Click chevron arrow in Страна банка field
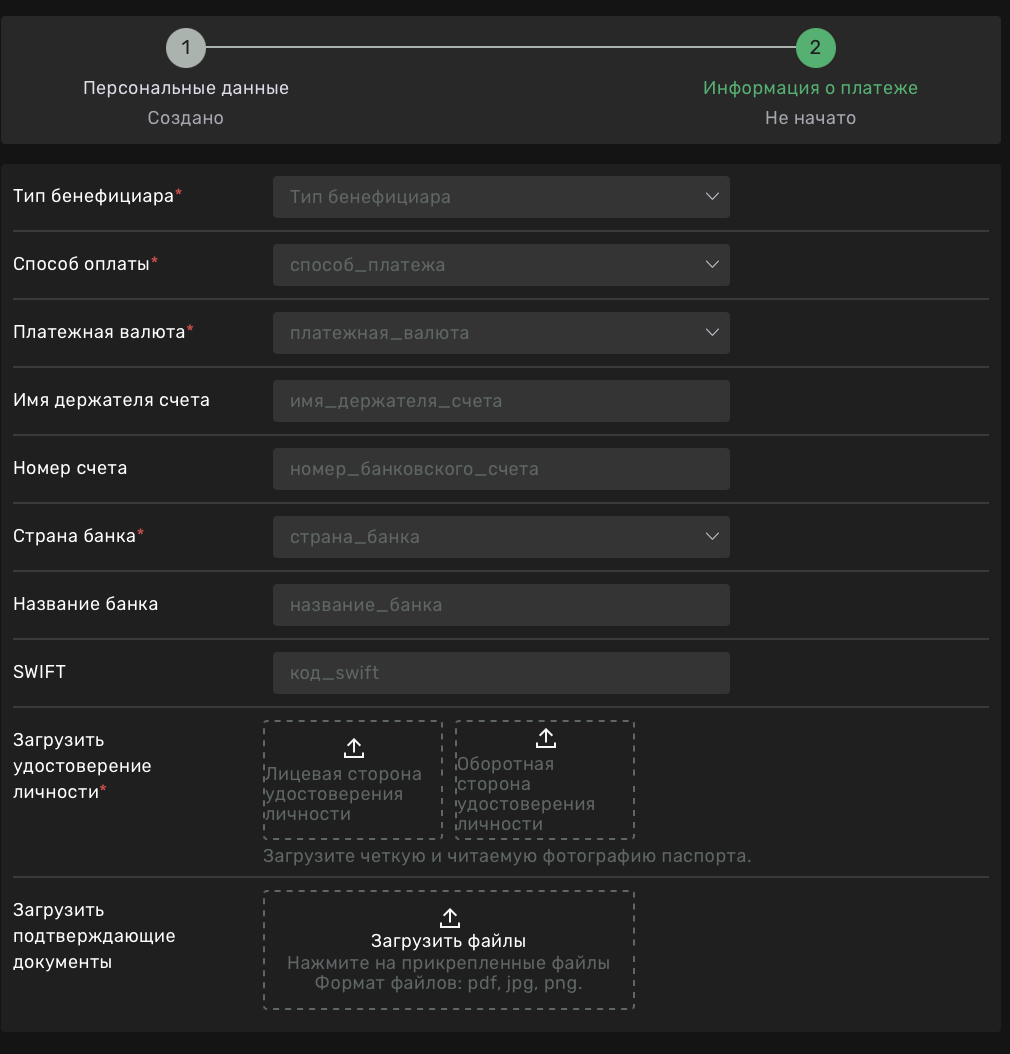Viewport: 1010px width, 1054px height. (x=712, y=537)
